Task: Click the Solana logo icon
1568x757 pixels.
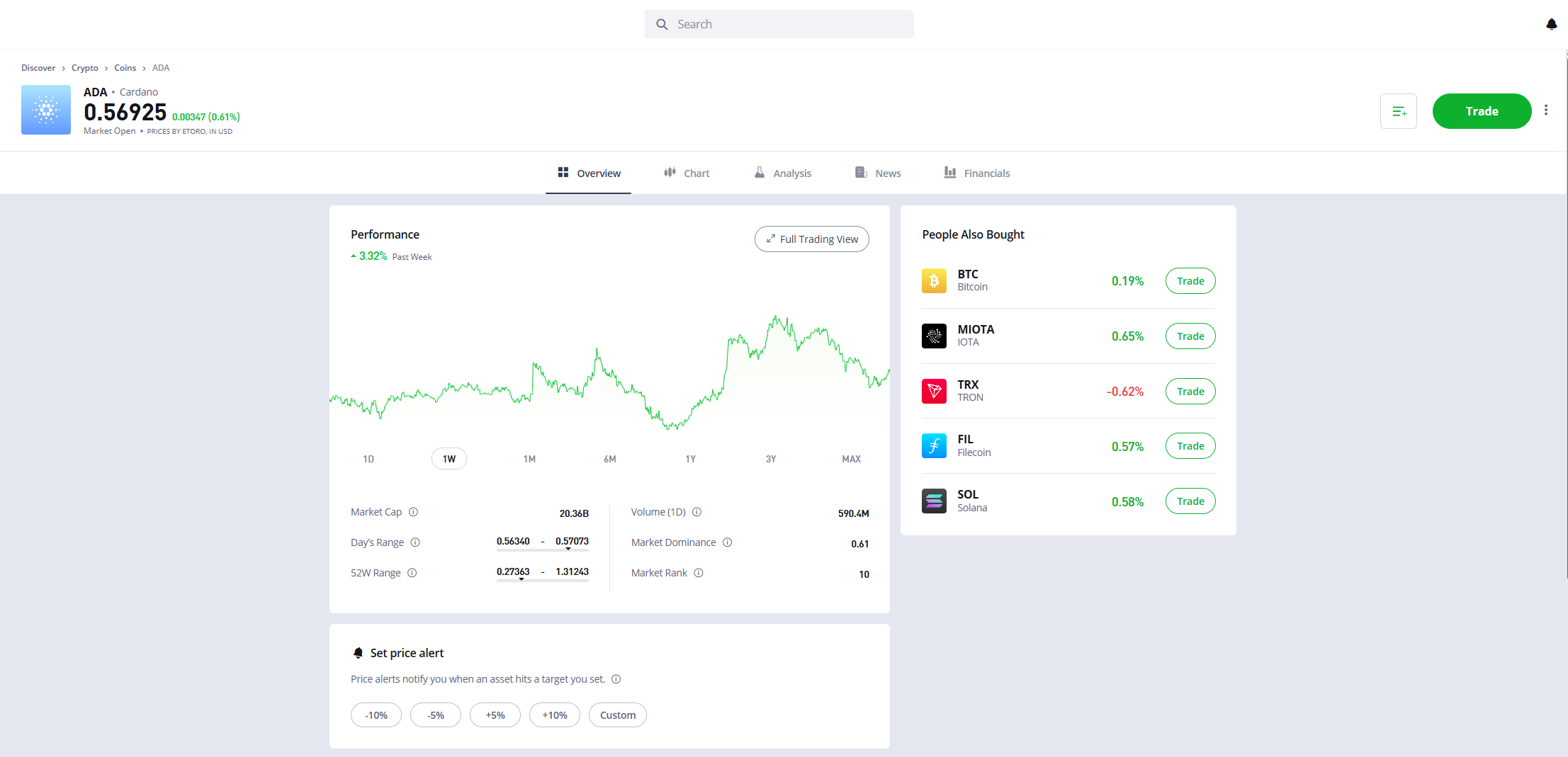Action: 934,501
